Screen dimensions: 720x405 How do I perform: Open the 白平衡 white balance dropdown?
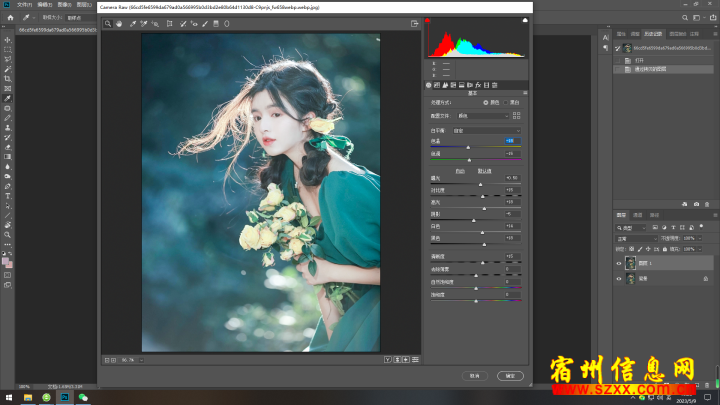click(487, 131)
